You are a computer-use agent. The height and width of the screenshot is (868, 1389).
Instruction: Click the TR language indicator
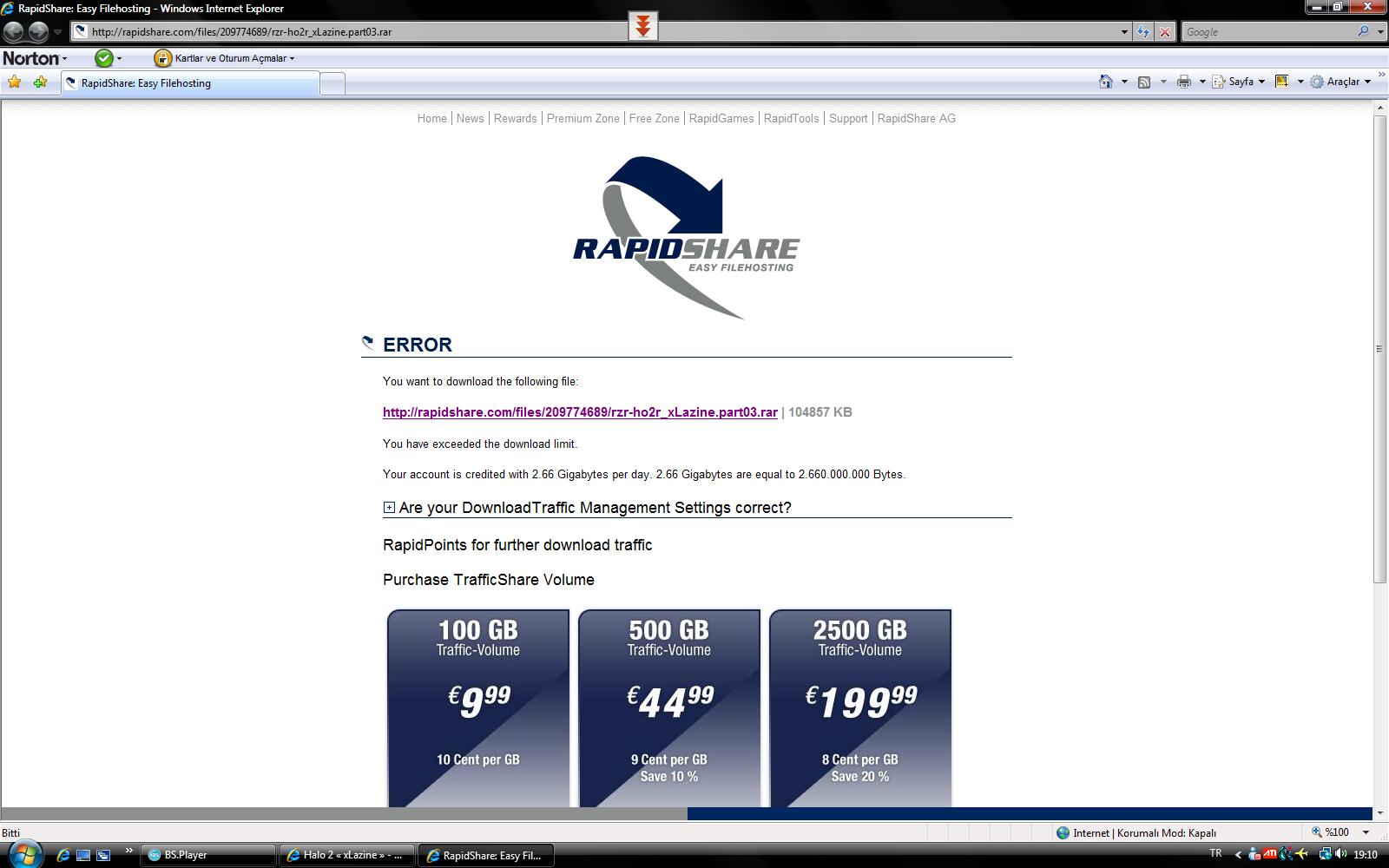coord(1215,853)
